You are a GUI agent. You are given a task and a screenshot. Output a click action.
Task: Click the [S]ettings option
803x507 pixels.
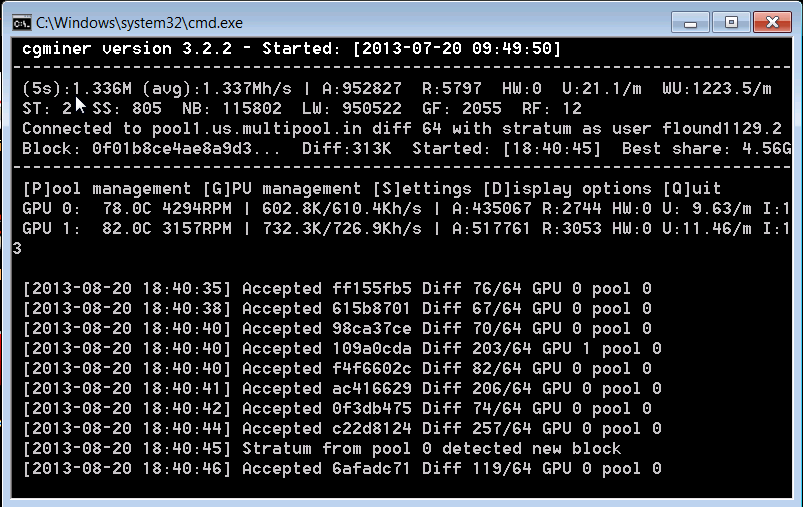[421, 188]
